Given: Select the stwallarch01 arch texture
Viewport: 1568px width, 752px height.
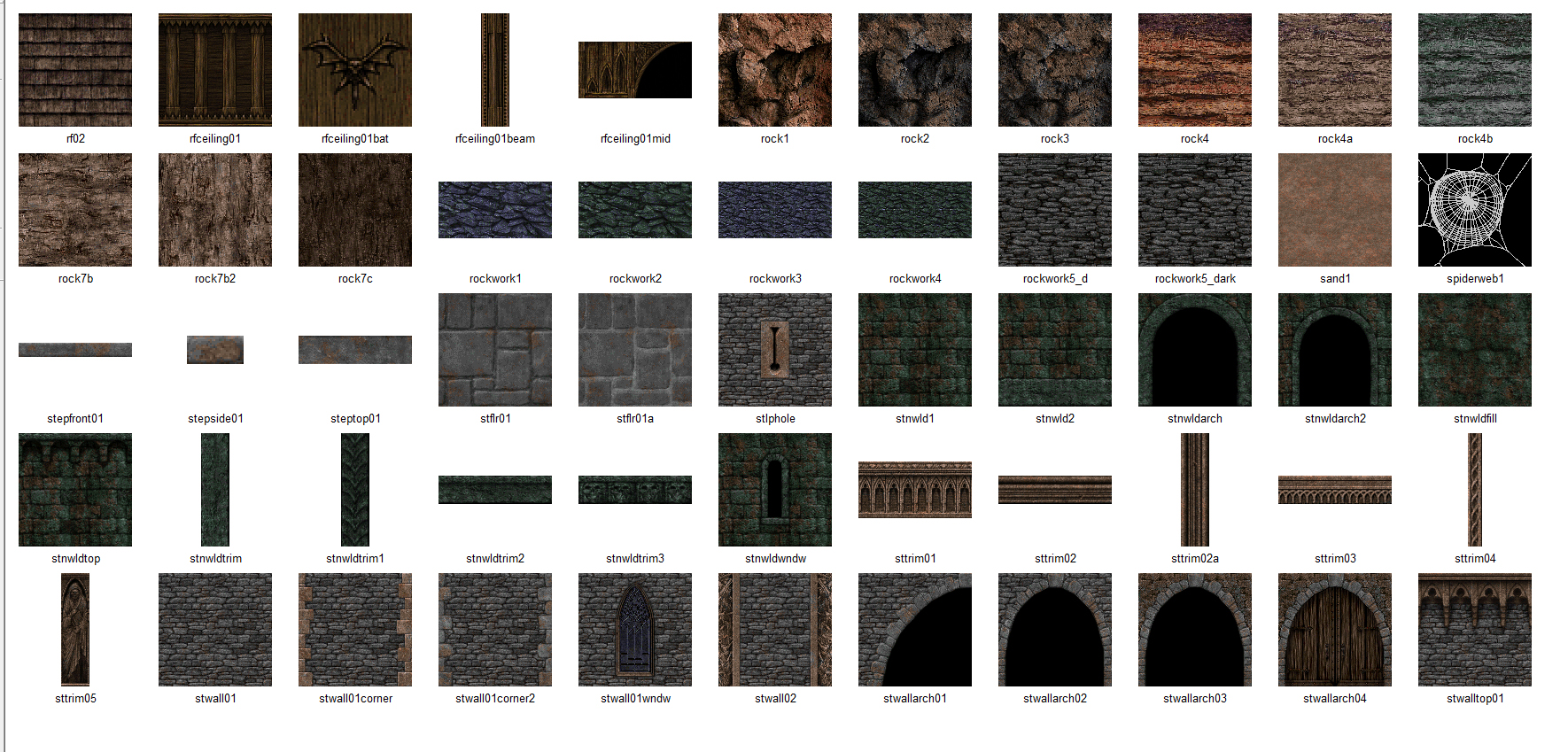Looking at the screenshot, I should [915, 630].
